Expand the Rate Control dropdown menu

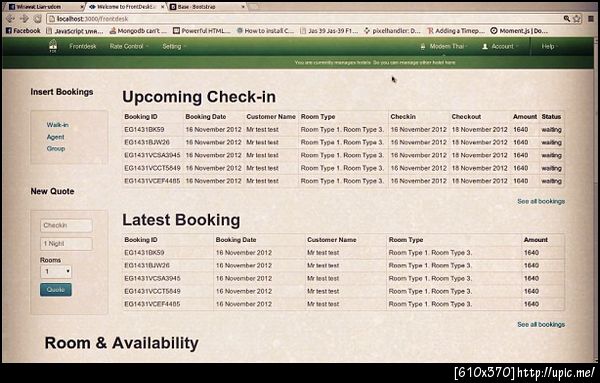[x=129, y=46]
